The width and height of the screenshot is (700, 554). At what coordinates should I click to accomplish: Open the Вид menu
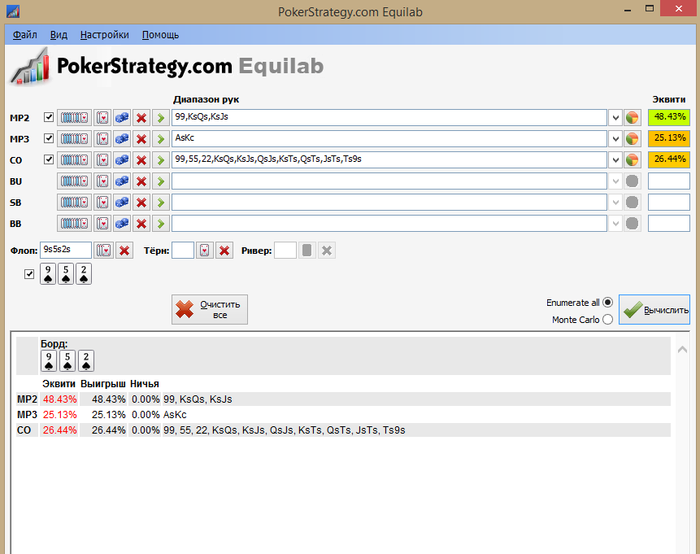tap(58, 35)
